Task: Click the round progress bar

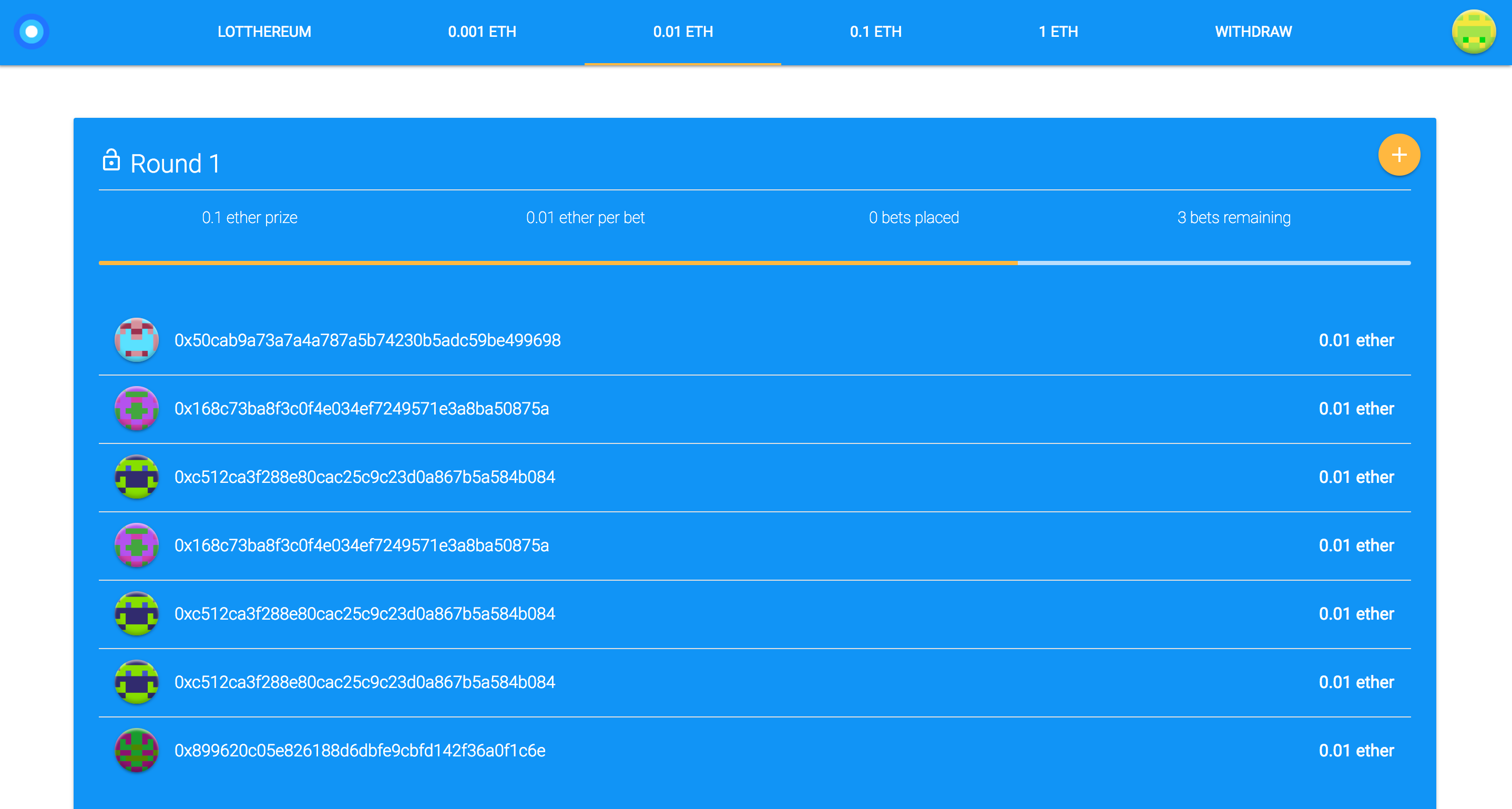Action: [x=754, y=263]
